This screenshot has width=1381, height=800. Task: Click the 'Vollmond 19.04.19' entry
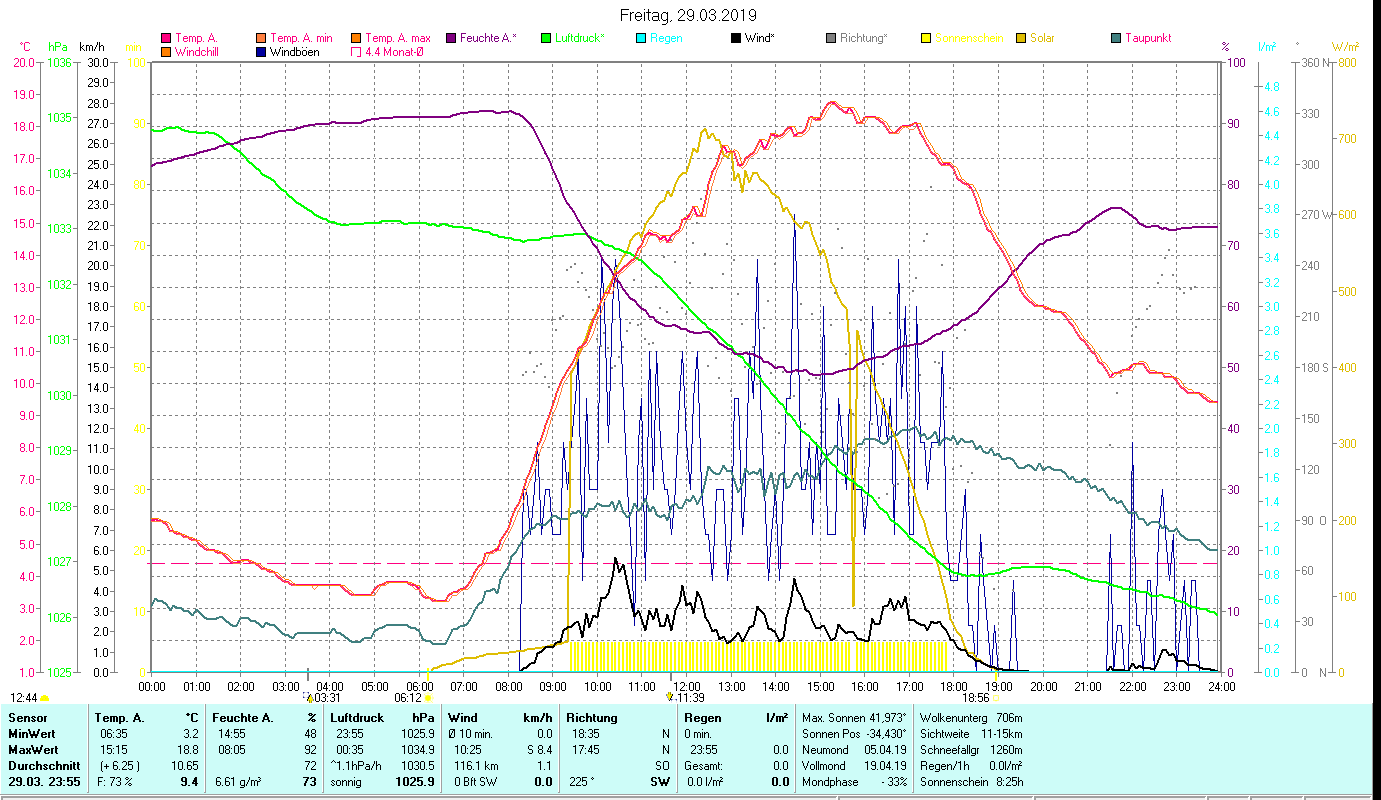pos(856,766)
